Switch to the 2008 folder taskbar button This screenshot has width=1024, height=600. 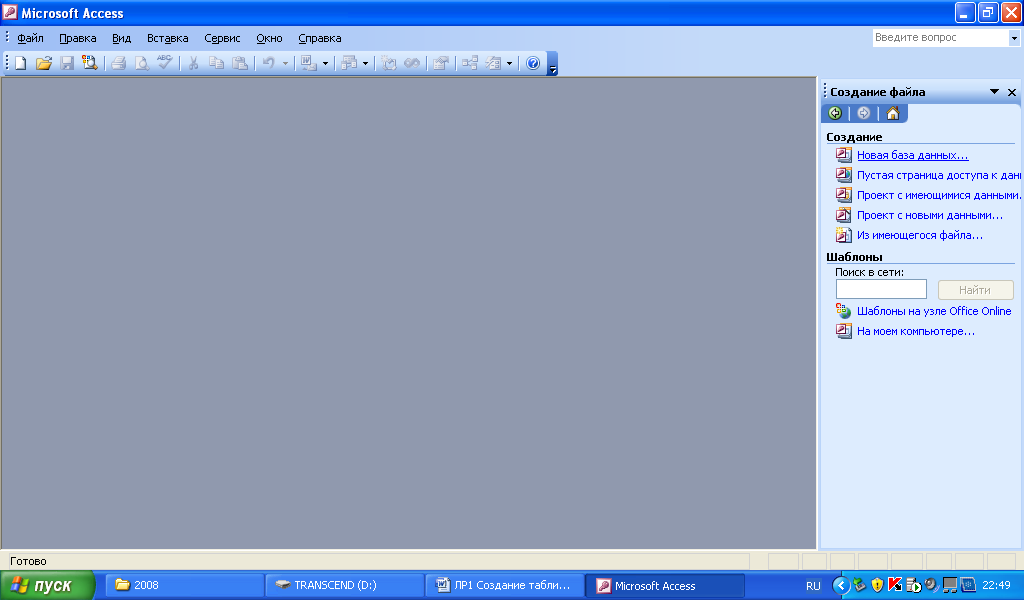point(184,585)
